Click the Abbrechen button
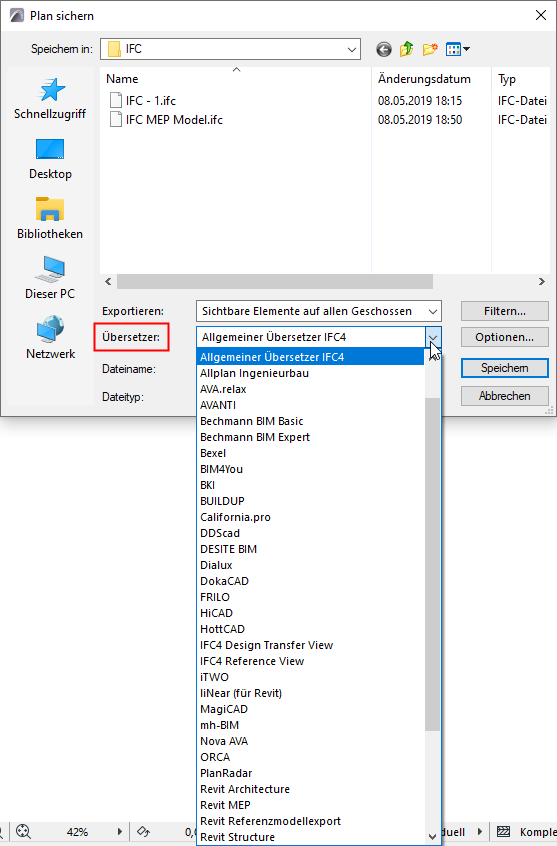 coord(505,396)
